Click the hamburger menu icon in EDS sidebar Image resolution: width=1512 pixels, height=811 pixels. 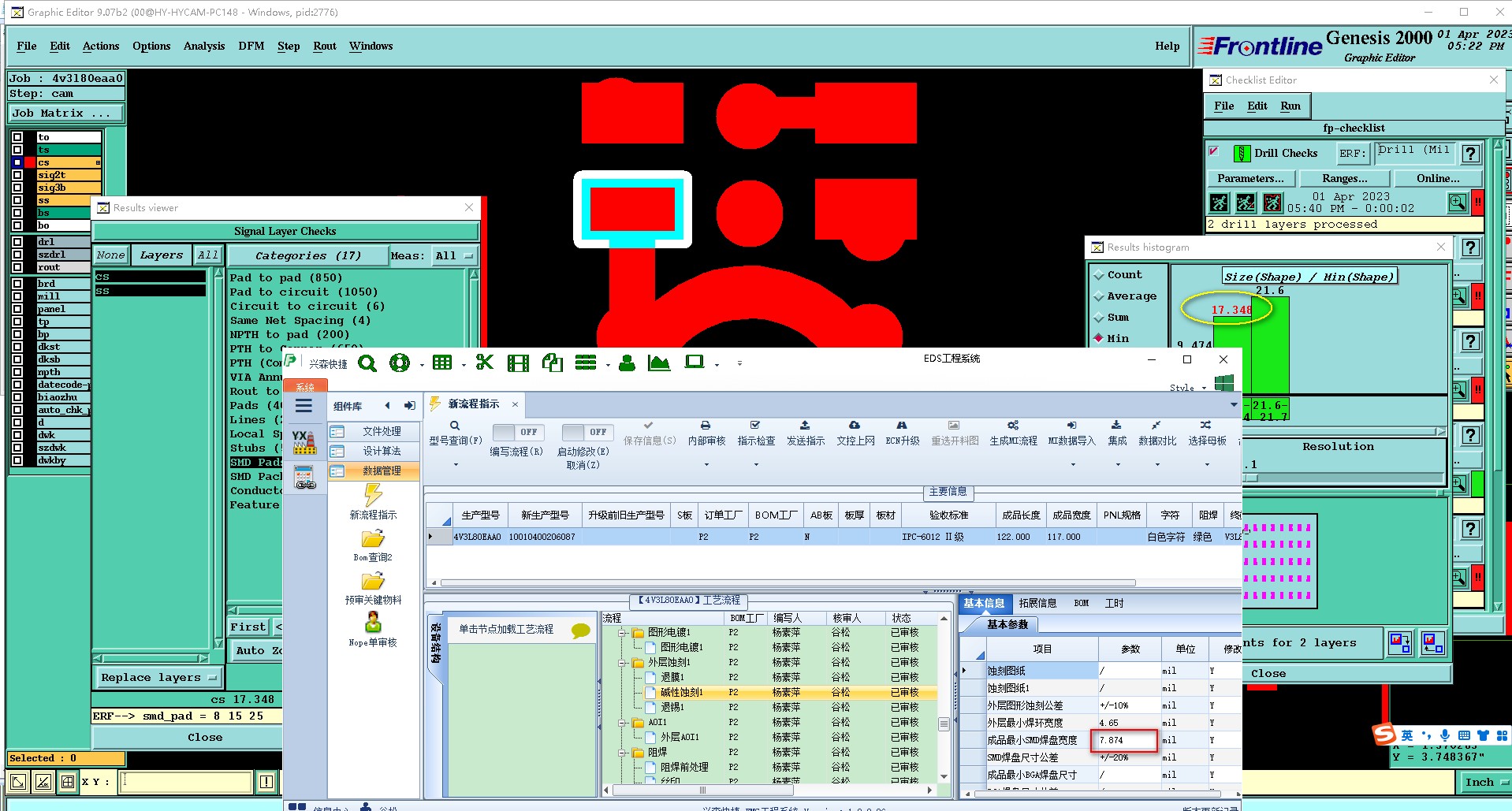tap(304, 407)
